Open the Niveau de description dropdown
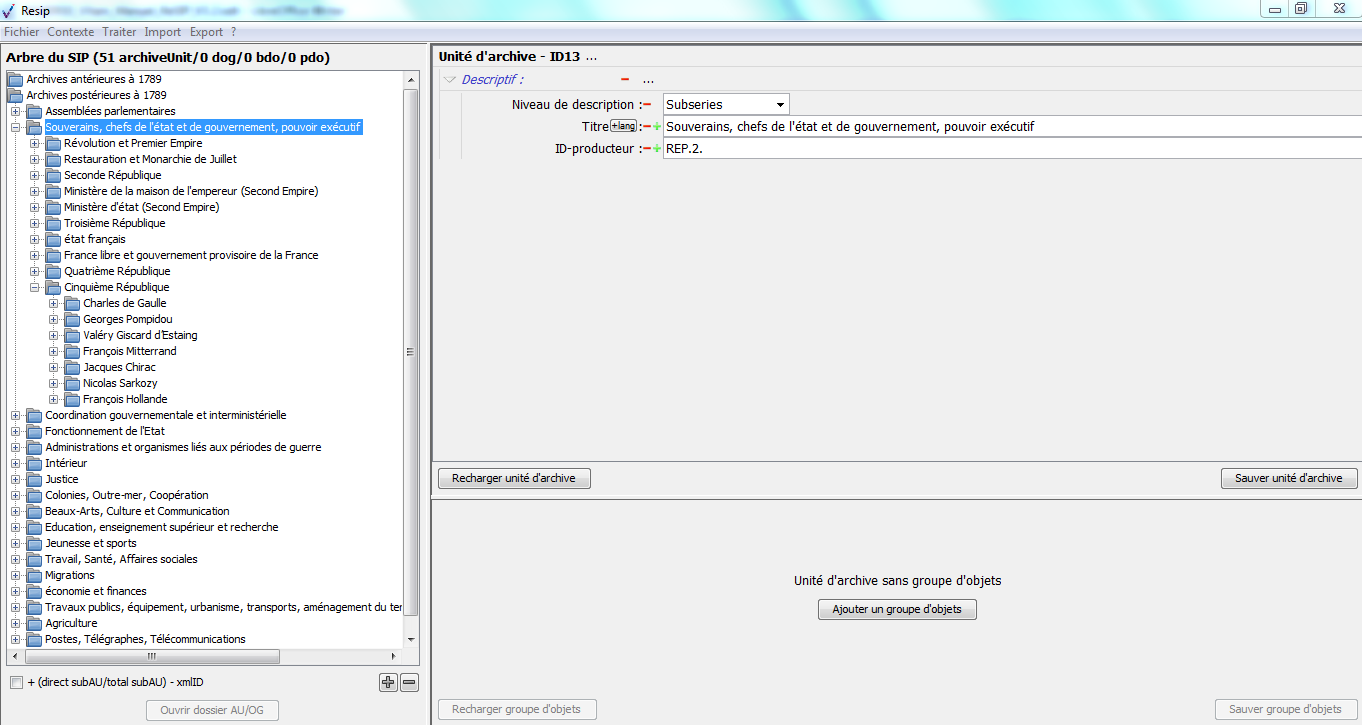Screen dimensions: 1362x725 (x=779, y=105)
